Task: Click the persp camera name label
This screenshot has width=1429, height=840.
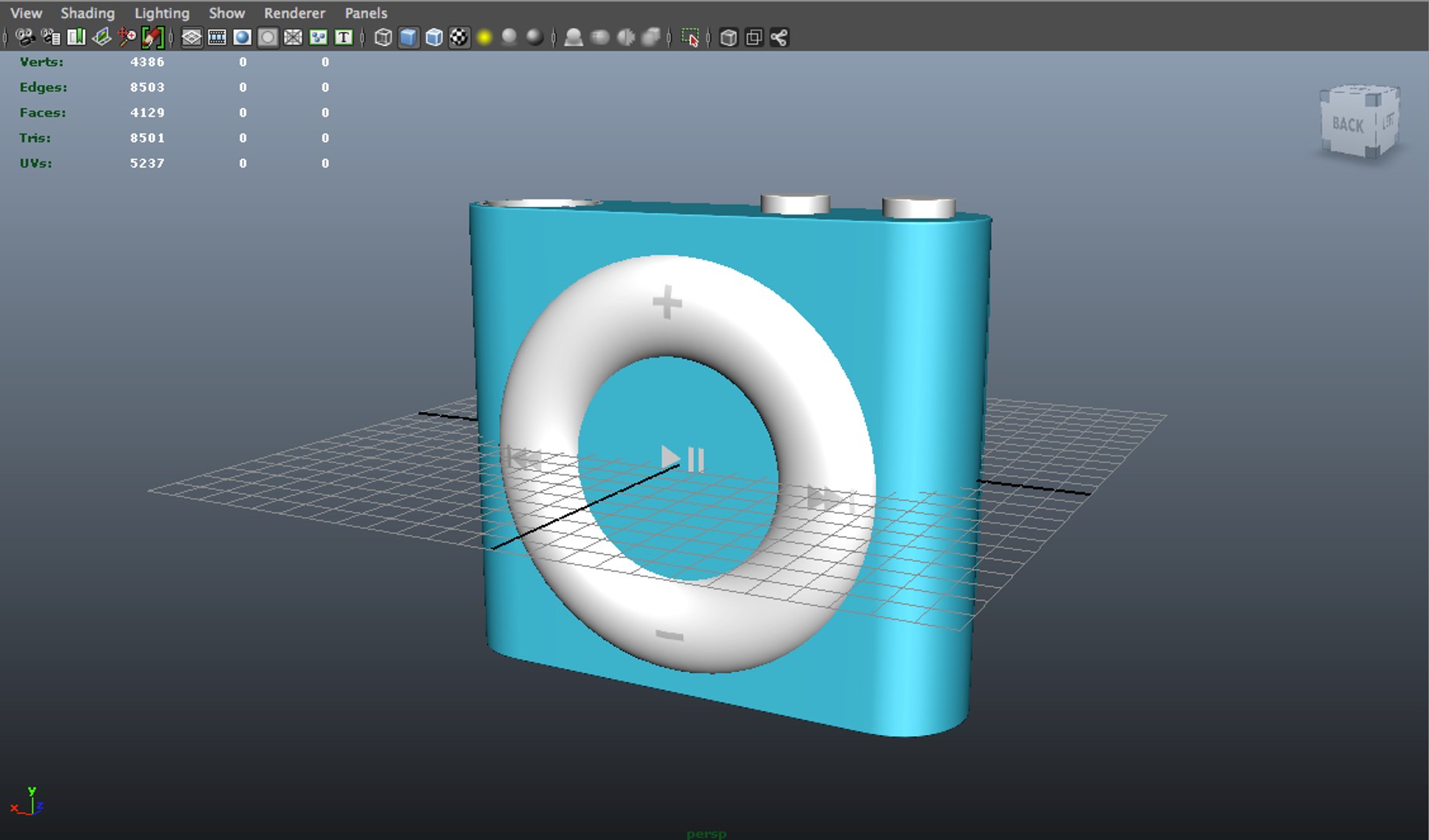Action: coord(706,834)
